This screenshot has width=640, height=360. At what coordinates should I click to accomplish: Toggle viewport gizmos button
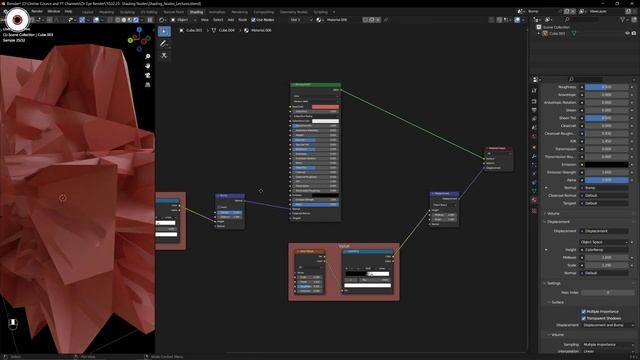point(82,20)
